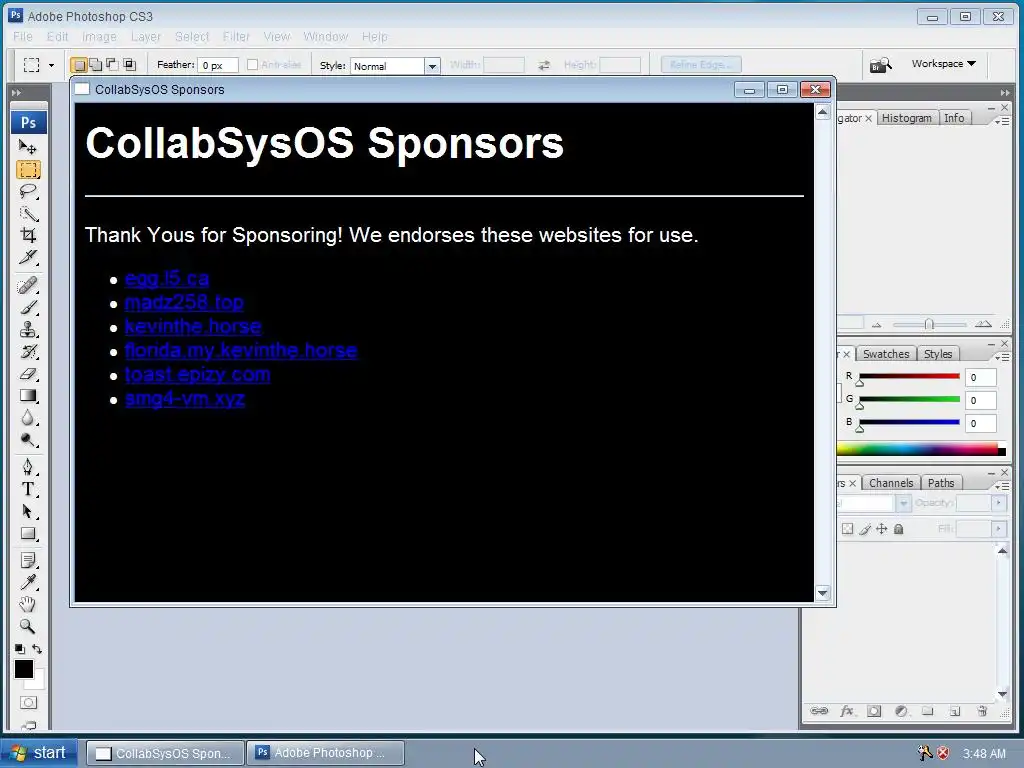Select the Notes tool
Image resolution: width=1024 pixels, height=768 pixels.
28,560
